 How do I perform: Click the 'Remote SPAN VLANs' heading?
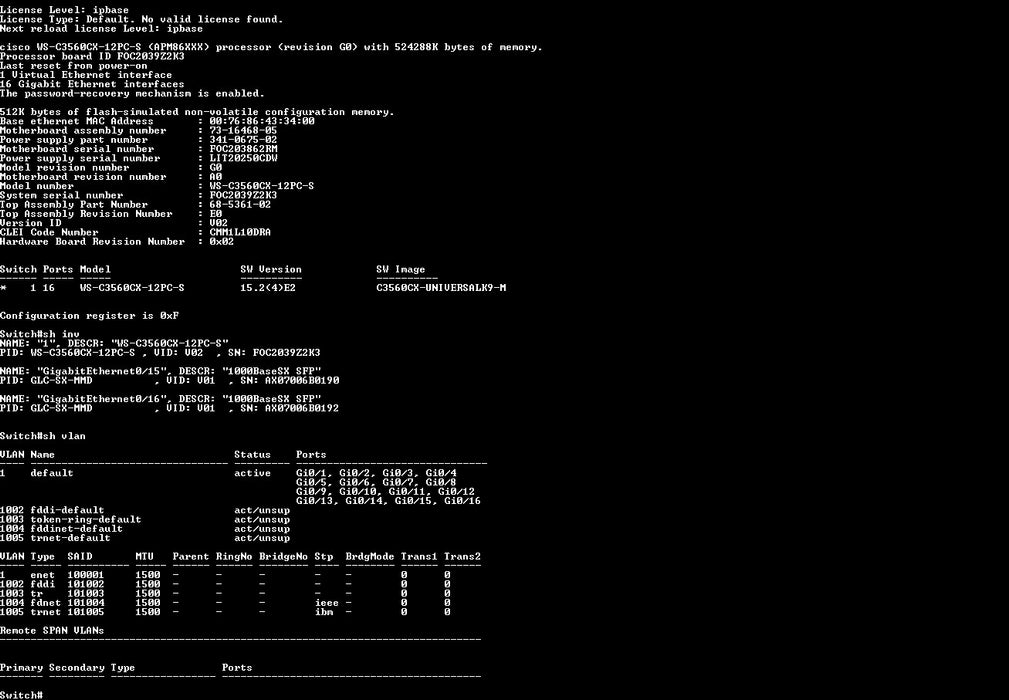[x=52, y=631]
